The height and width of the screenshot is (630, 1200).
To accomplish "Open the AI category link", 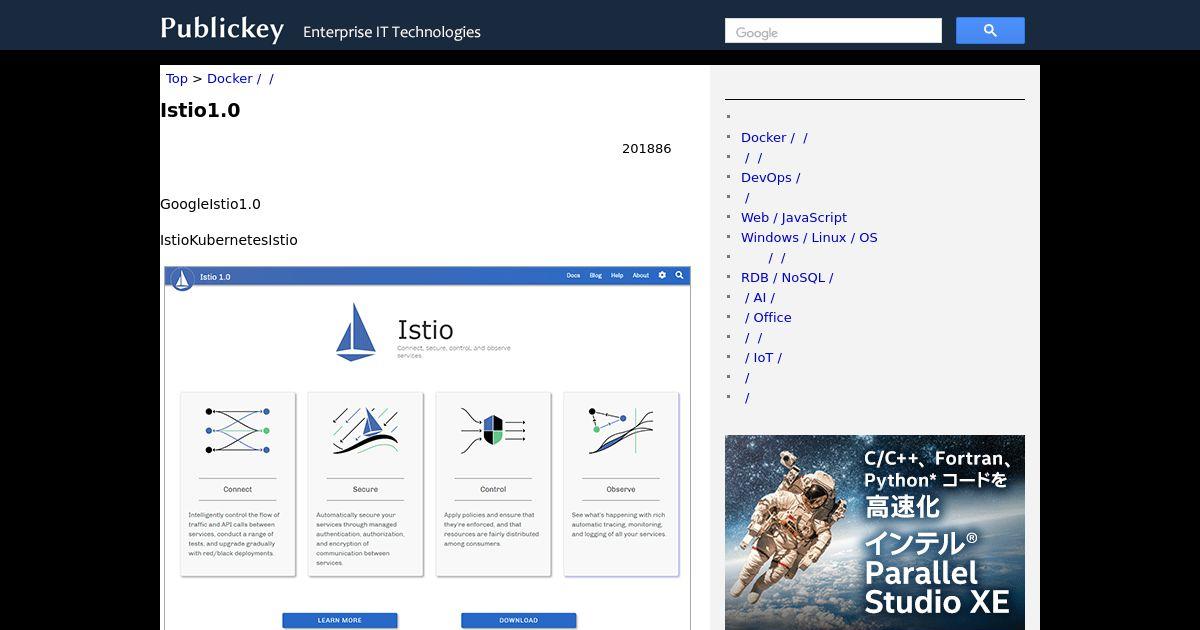I will (759, 297).
